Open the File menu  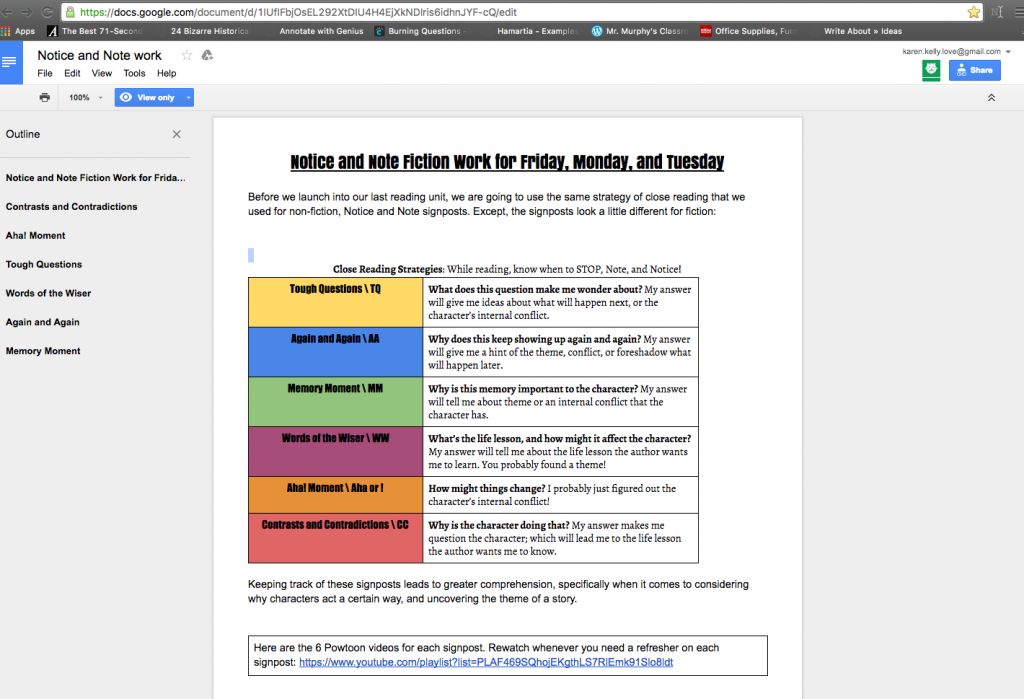click(x=45, y=73)
